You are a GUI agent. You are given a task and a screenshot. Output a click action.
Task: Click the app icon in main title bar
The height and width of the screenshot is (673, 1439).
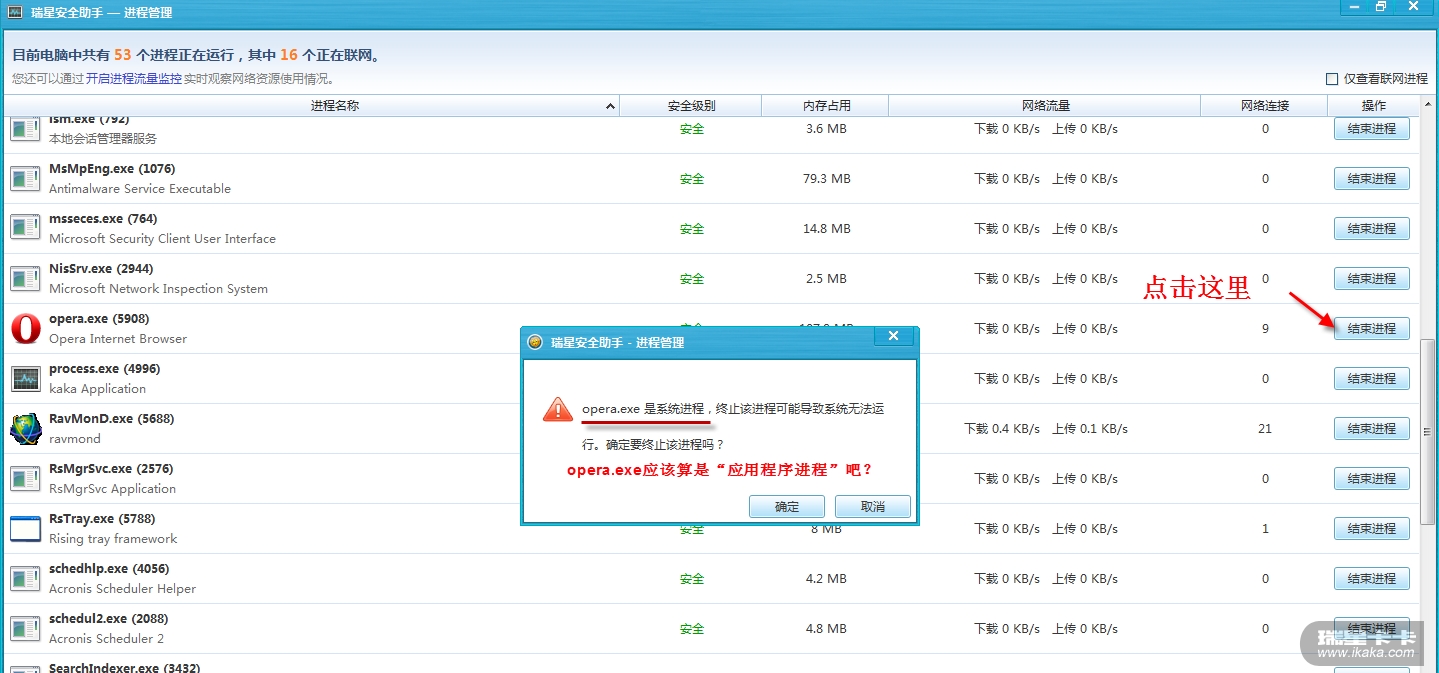click(14, 12)
